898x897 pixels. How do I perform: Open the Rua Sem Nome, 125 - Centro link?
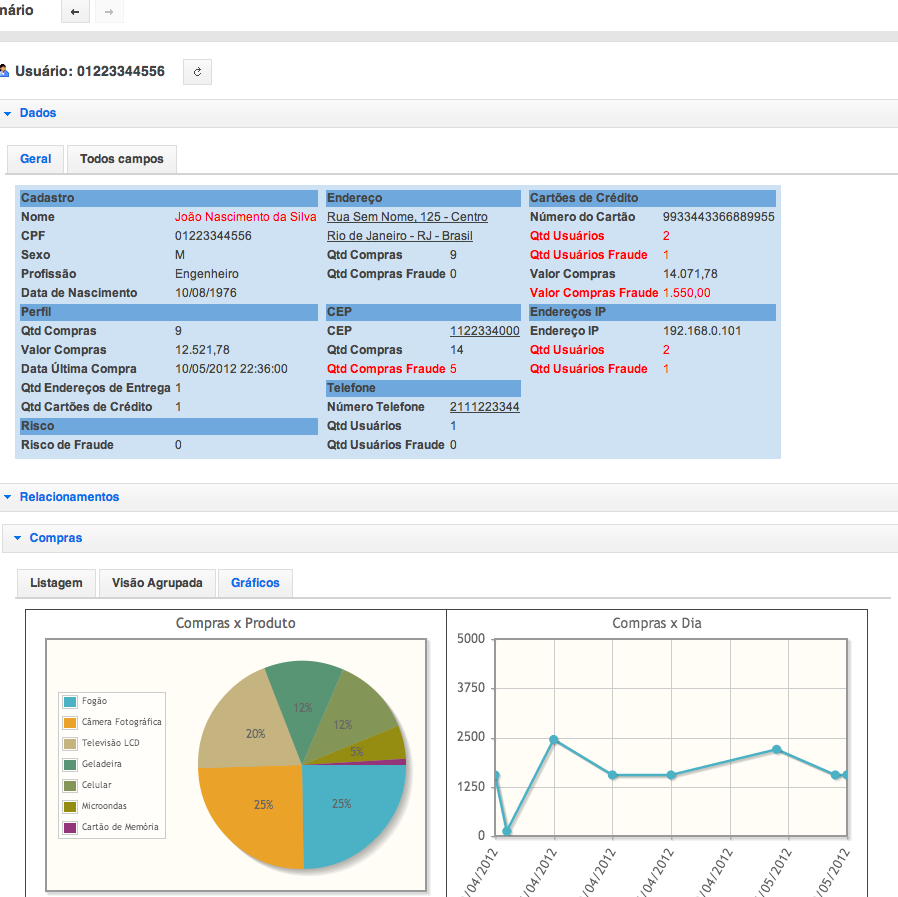coord(407,217)
